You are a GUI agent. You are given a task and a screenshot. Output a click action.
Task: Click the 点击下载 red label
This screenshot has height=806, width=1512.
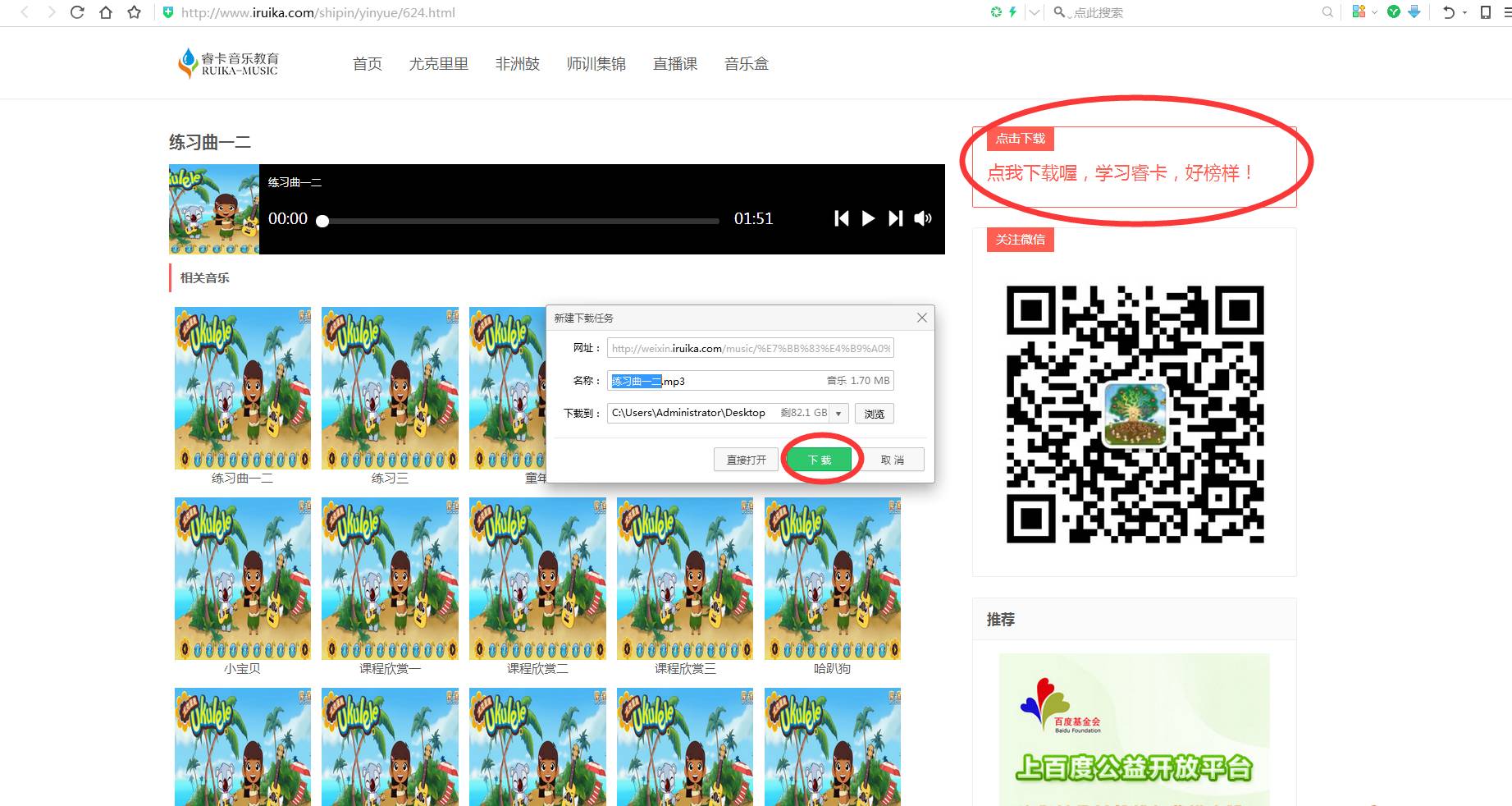(1021, 139)
